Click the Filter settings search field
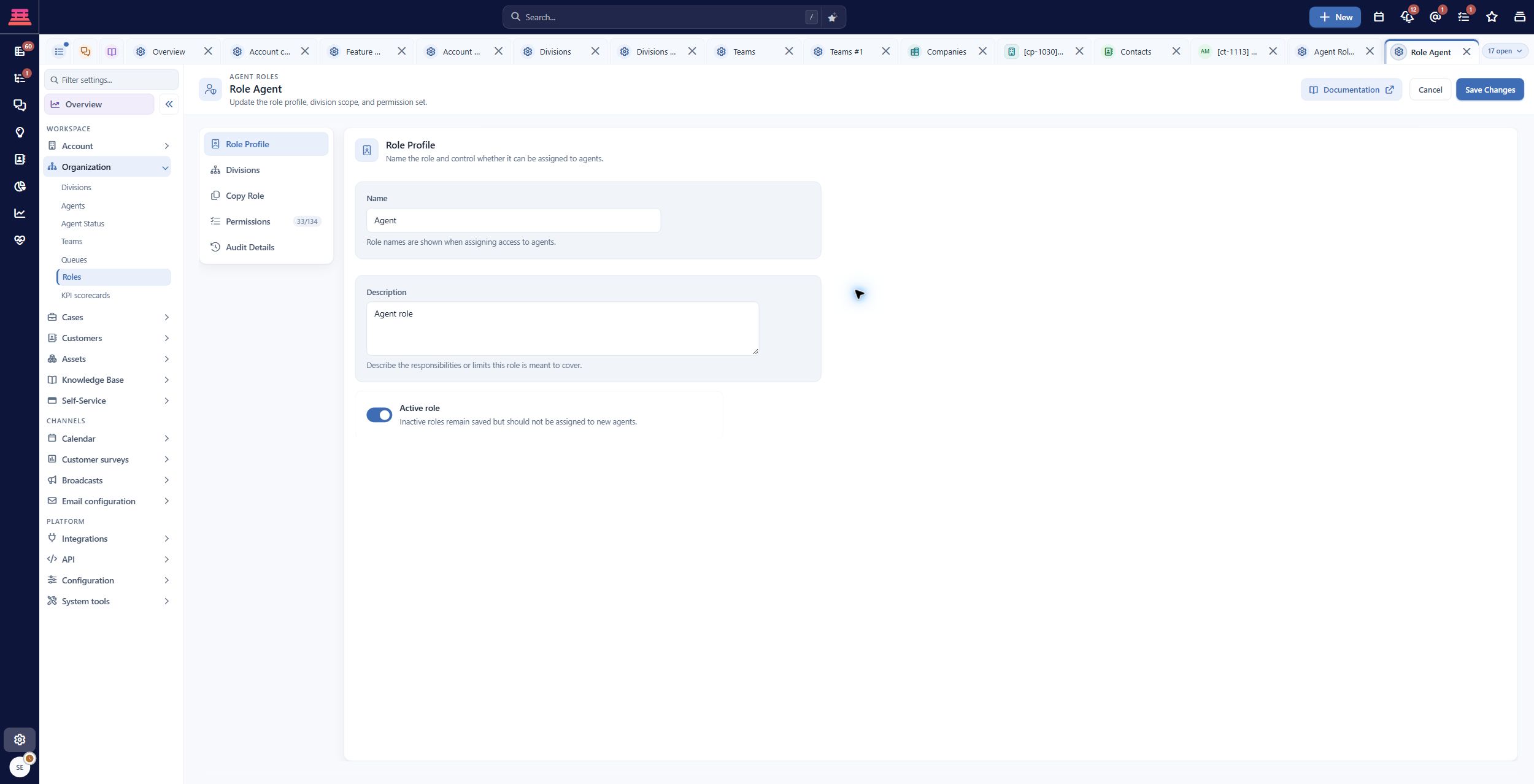1534x784 pixels. pyautogui.click(x=112, y=80)
